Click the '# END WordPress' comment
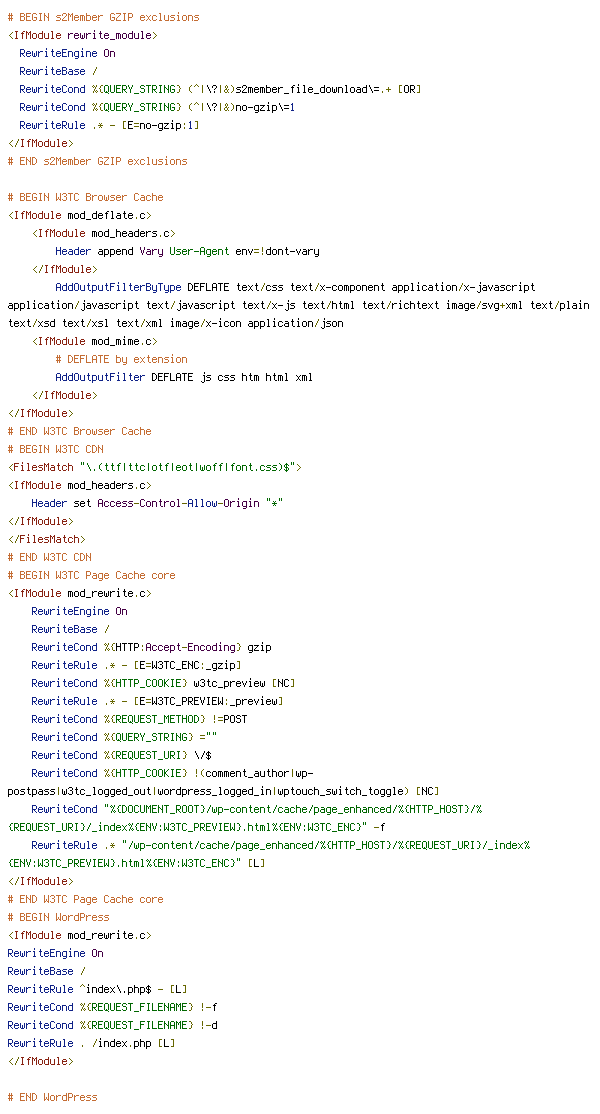The width and height of the screenshot is (600, 1114). 53,1097
